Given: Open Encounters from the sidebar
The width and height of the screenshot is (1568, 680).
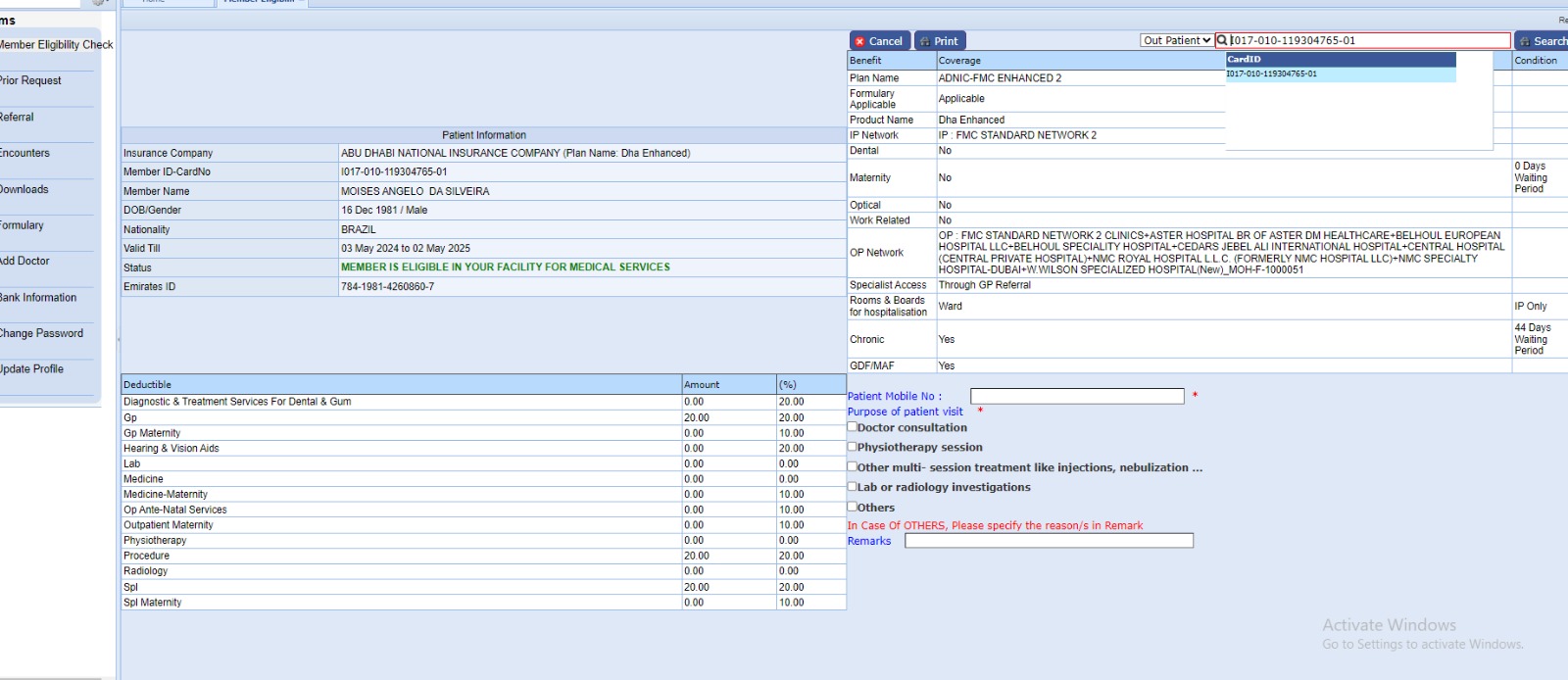Looking at the screenshot, I should (x=24, y=154).
